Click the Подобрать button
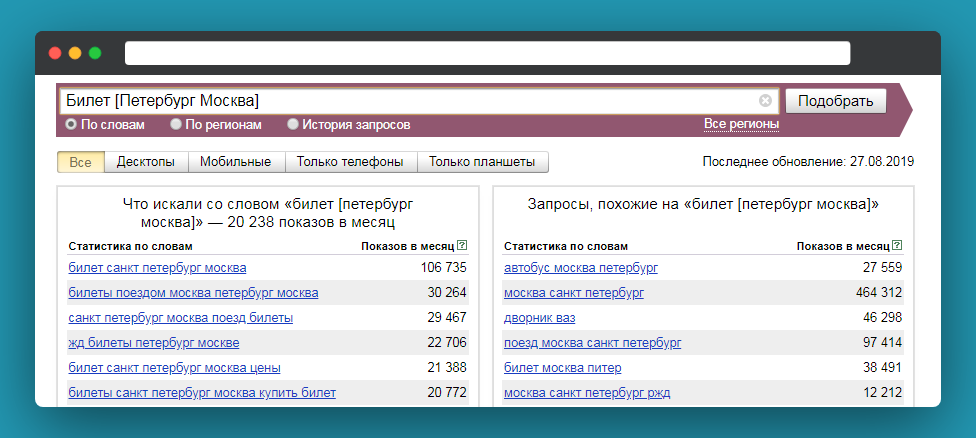The width and height of the screenshot is (976, 438). (x=835, y=101)
